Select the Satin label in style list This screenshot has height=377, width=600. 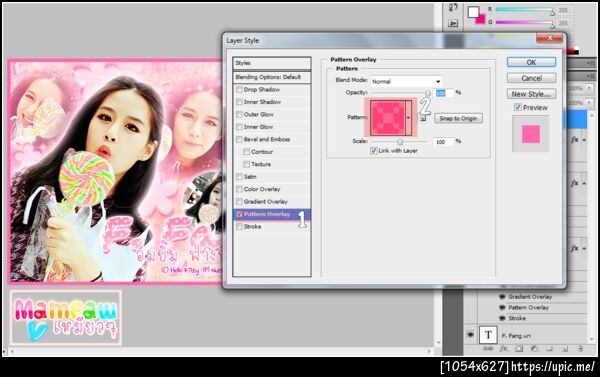pos(250,177)
